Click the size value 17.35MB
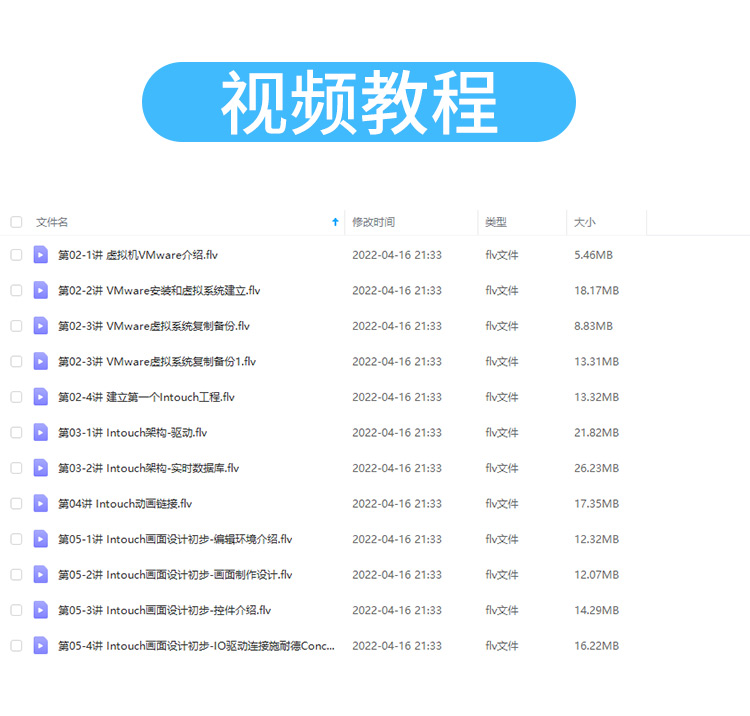 [596, 504]
